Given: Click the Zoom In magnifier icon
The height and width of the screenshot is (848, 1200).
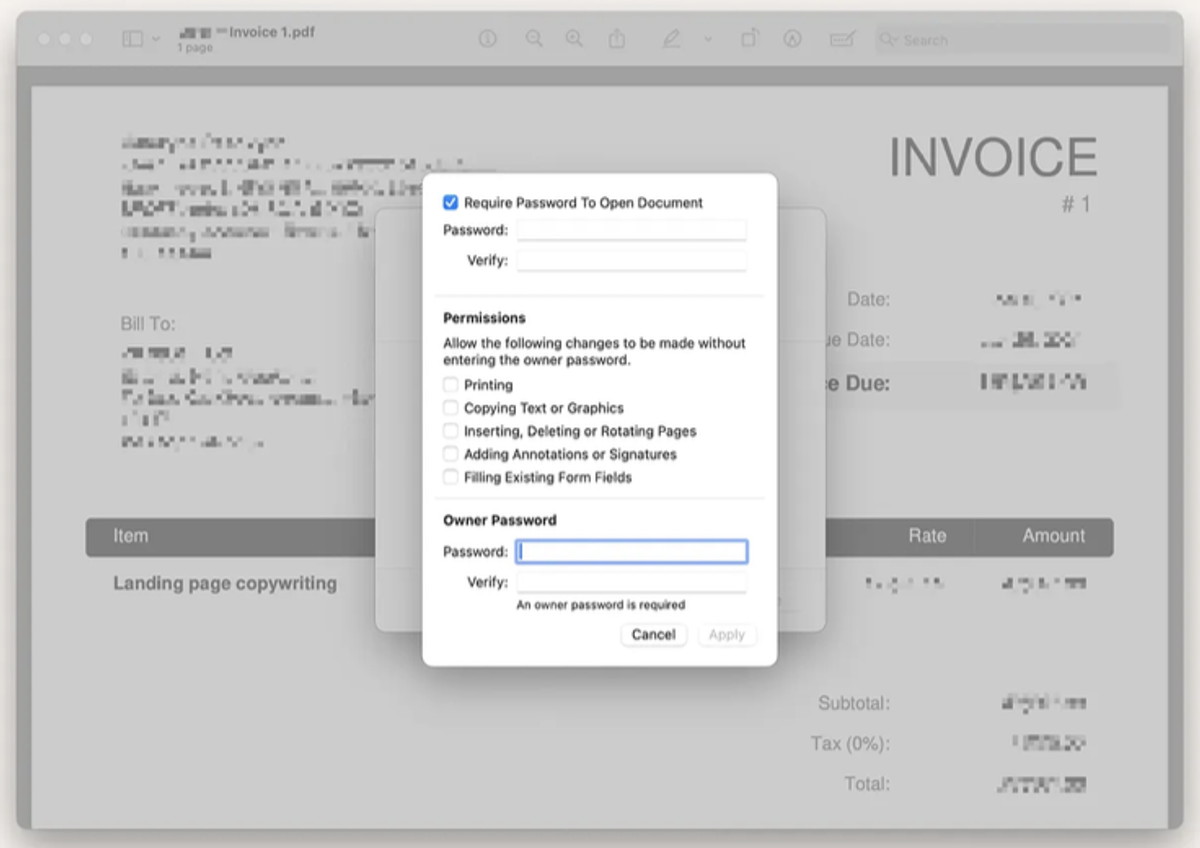Looking at the screenshot, I should (x=574, y=39).
